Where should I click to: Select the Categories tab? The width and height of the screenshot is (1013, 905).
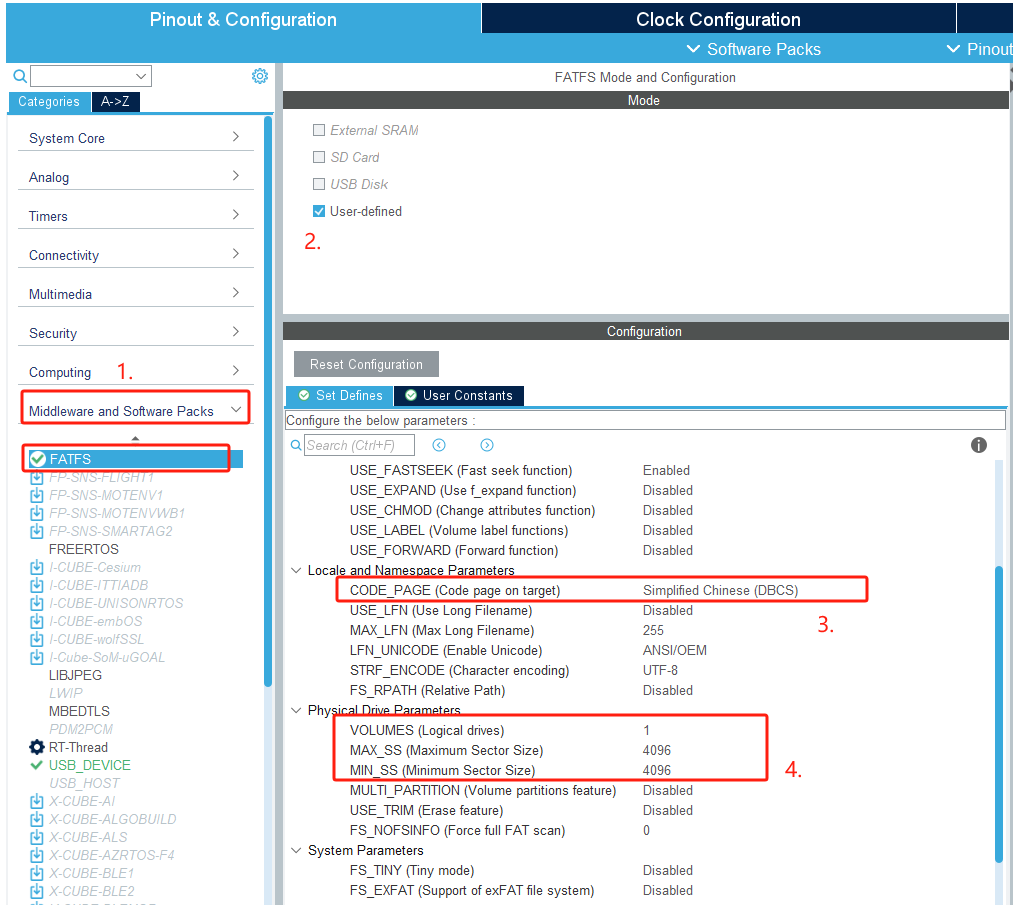tap(49, 101)
